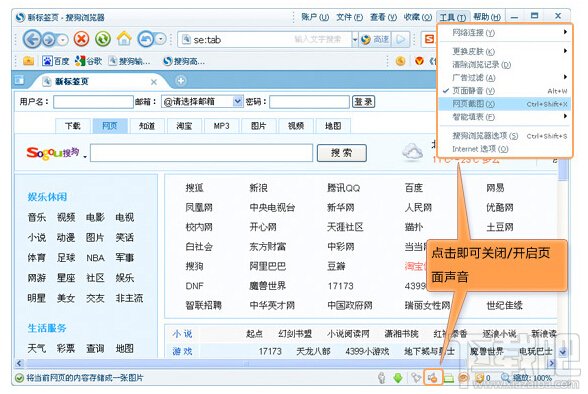Click the Back navigation arrow
This screenshot has width=588, height=394.
[x=33, y=39]
